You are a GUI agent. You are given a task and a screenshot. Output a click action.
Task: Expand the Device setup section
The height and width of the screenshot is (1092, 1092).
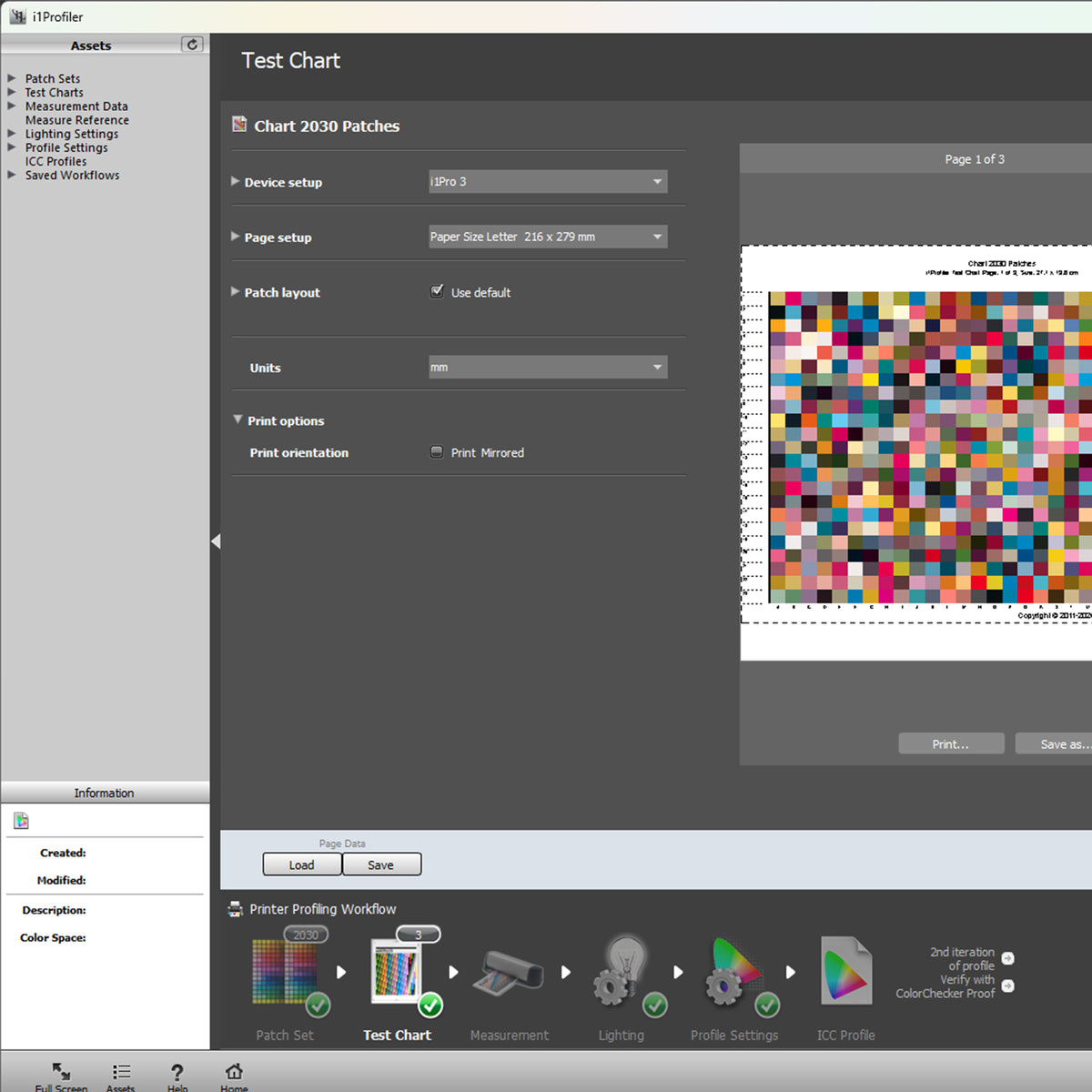(x=236, y=181)
